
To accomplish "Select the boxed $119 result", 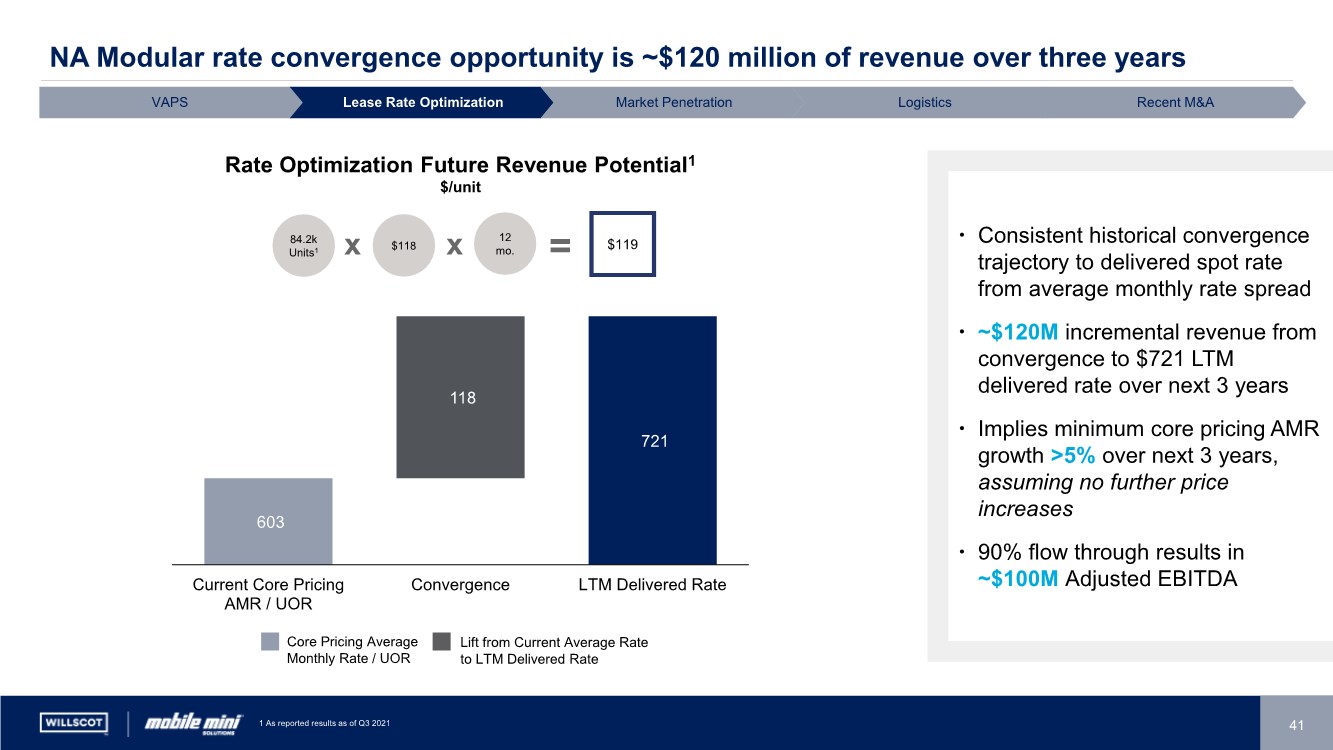I will (622, 243).
